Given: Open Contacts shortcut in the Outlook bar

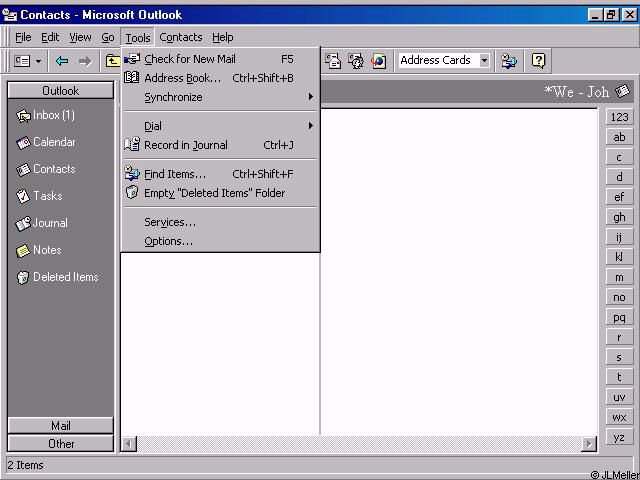Looking at the screenshot, I should click(46, 169).
